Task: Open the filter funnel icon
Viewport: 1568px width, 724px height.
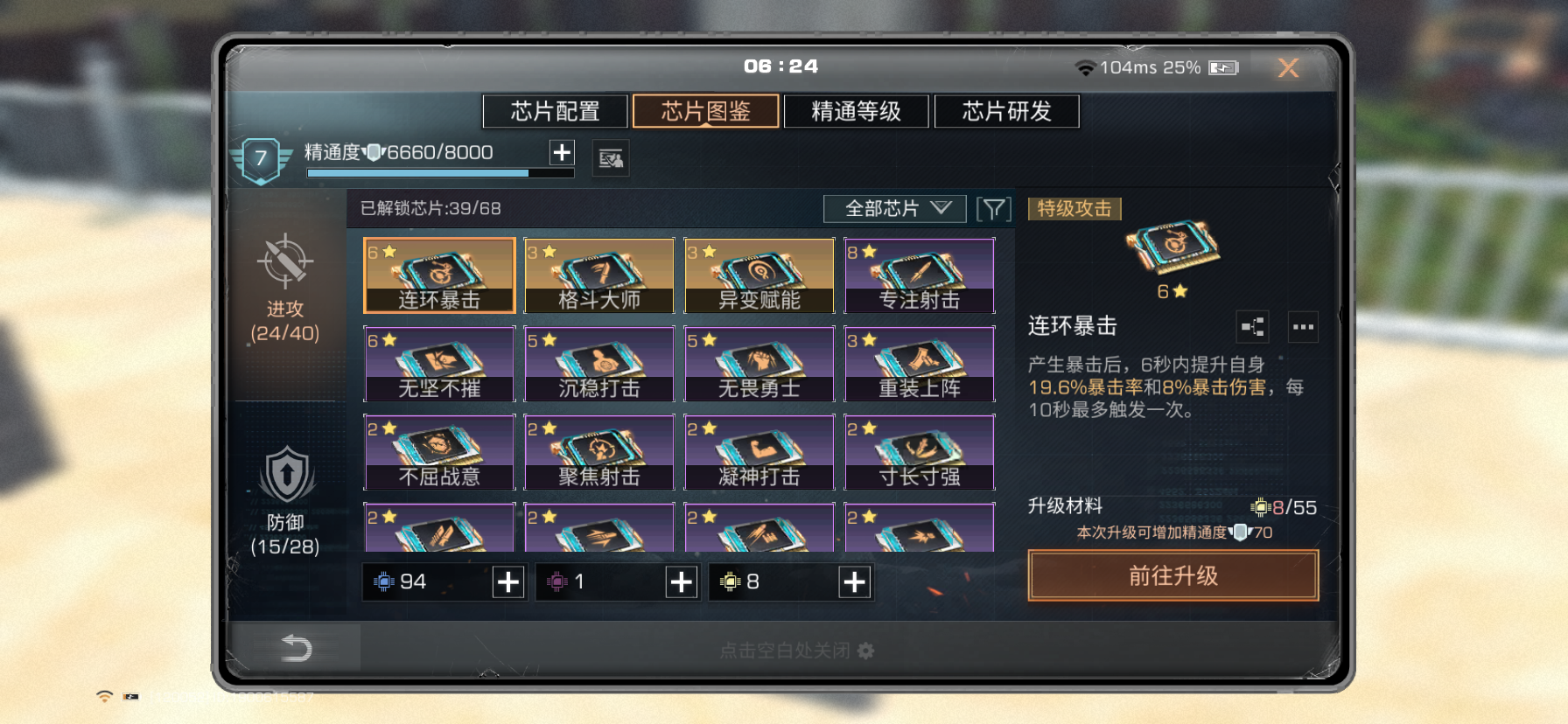Action: [993, 209]
